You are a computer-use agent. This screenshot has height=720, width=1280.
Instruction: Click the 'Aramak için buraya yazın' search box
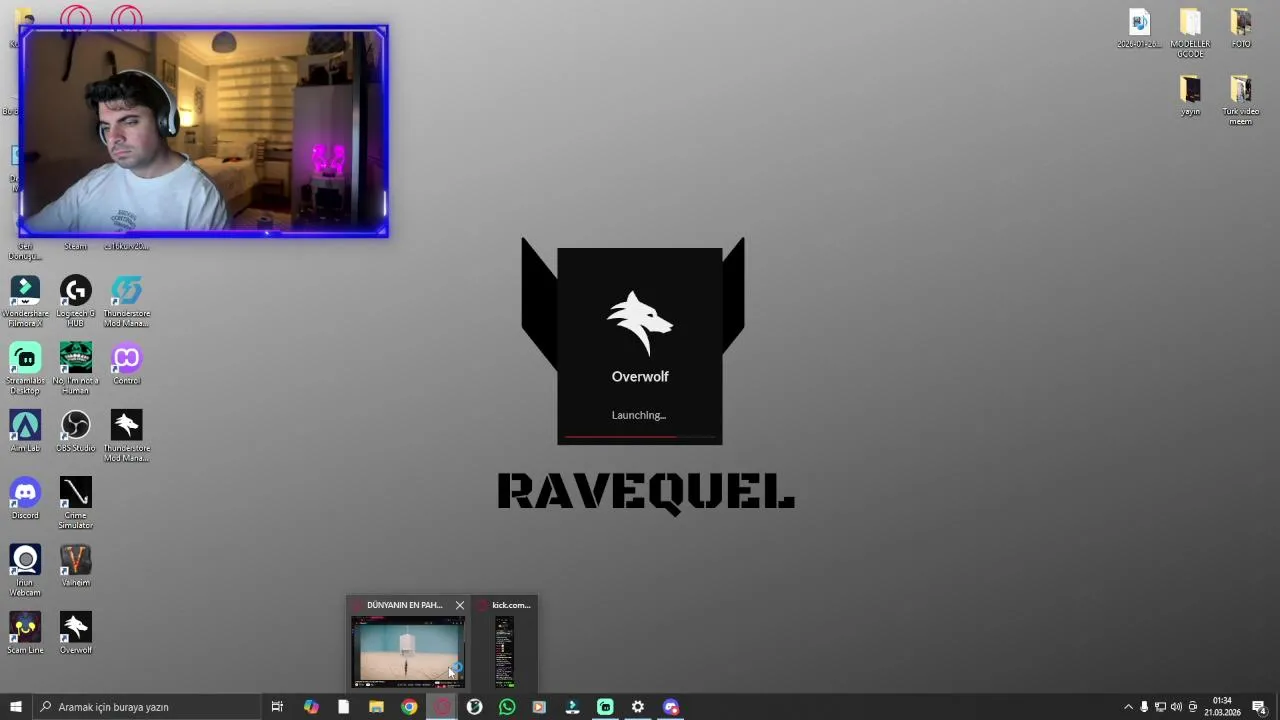[x=146, y=707]
